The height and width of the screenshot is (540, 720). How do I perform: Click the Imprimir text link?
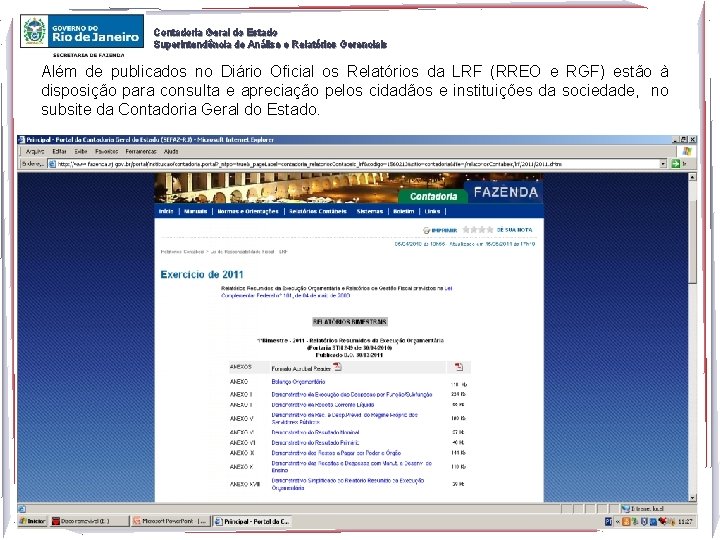444,230
